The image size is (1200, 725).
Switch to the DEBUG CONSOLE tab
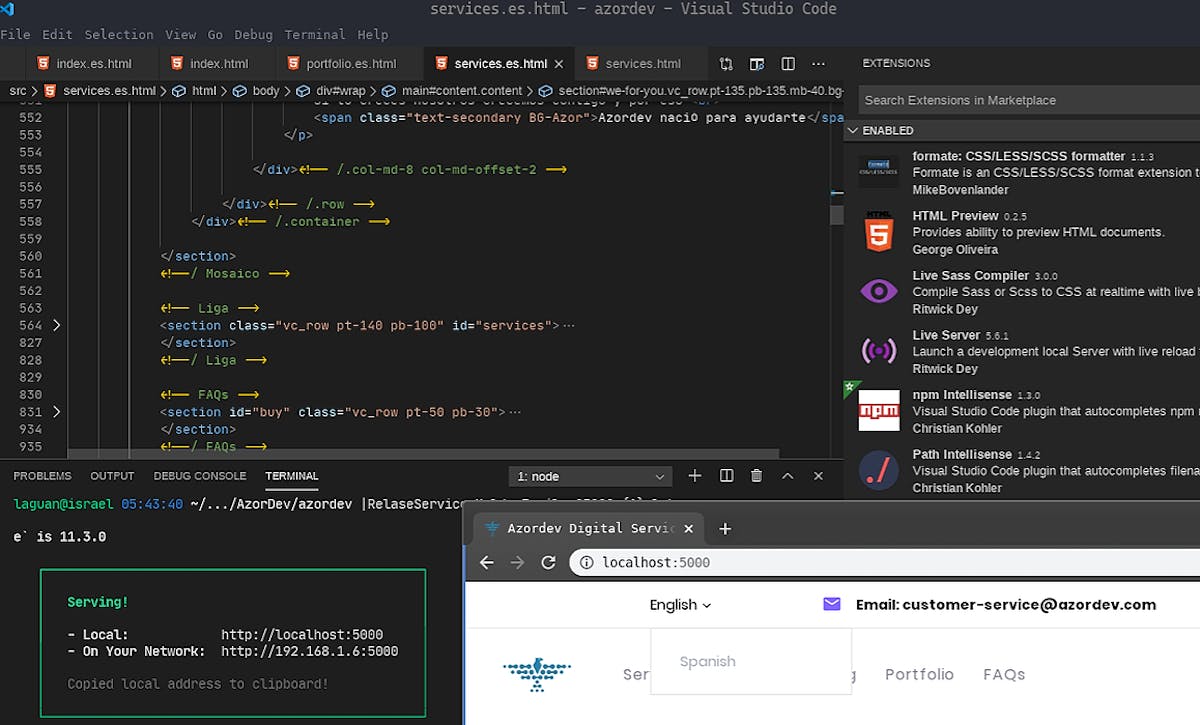(x=199, y=475)
